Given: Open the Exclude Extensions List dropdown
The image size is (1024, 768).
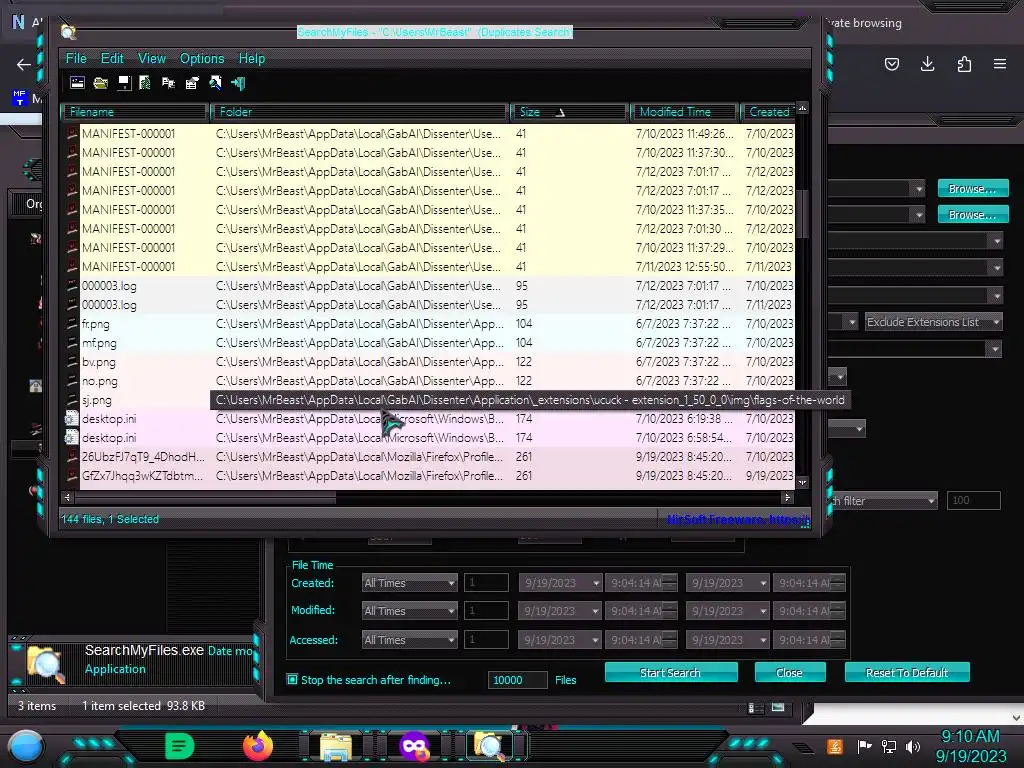Looking at the screenshot, I should [933, 322].
